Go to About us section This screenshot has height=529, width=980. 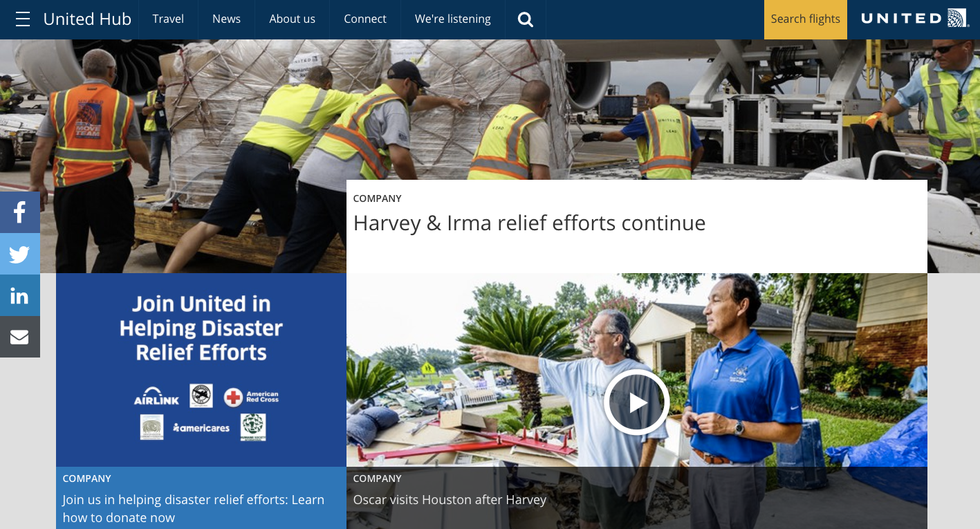click(292, 19)
